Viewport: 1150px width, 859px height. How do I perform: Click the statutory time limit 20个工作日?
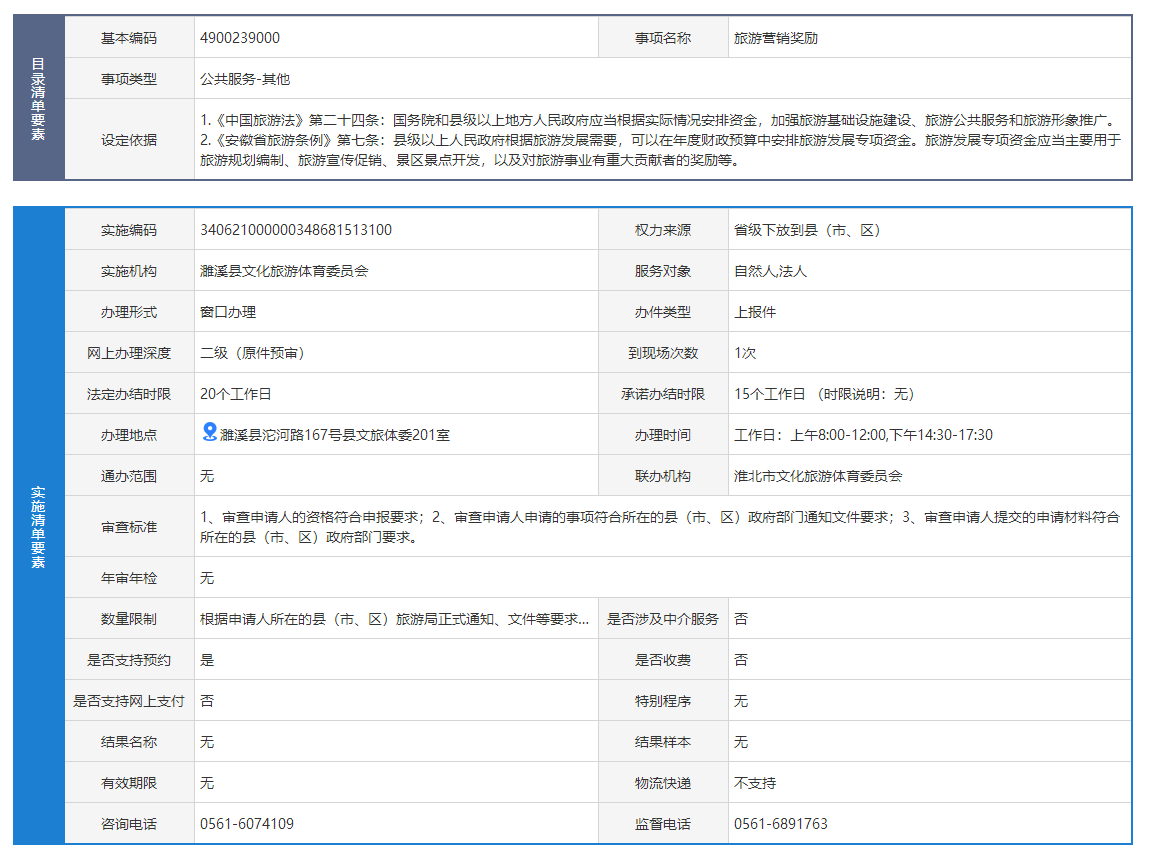(235, 395)
